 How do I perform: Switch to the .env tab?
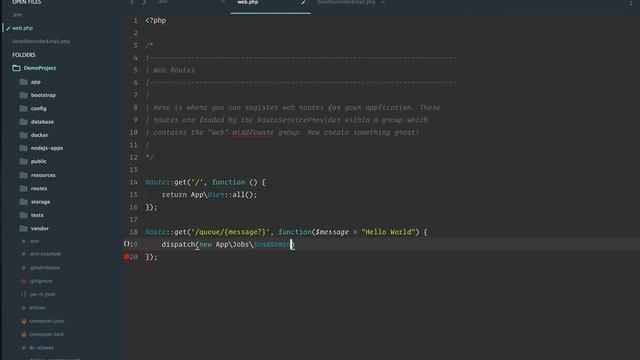pos(163,2)
